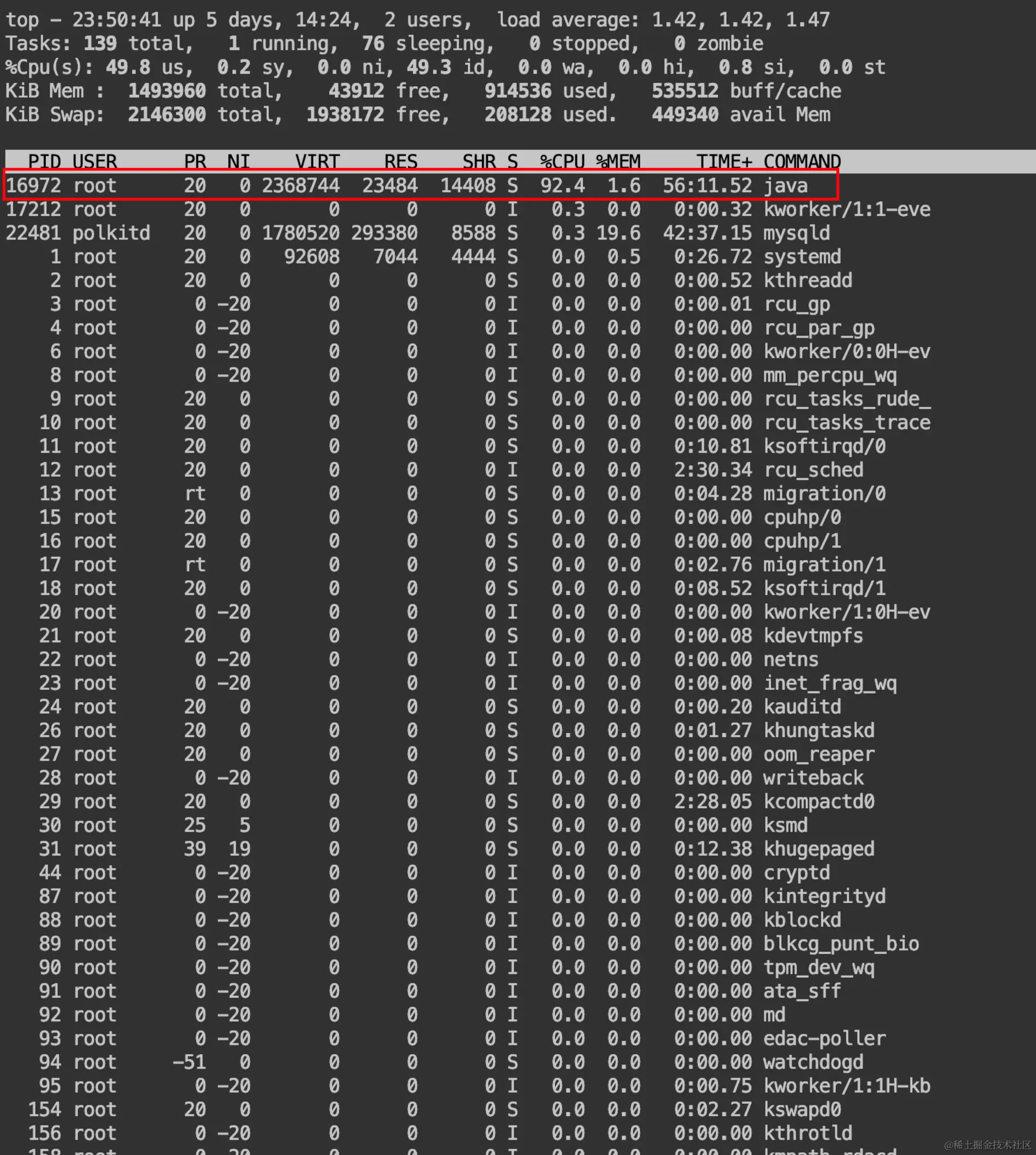Screen dimensions: 1036x1155
Task: Click the 2 users entry in header
Action: click(x=428, y=20)
